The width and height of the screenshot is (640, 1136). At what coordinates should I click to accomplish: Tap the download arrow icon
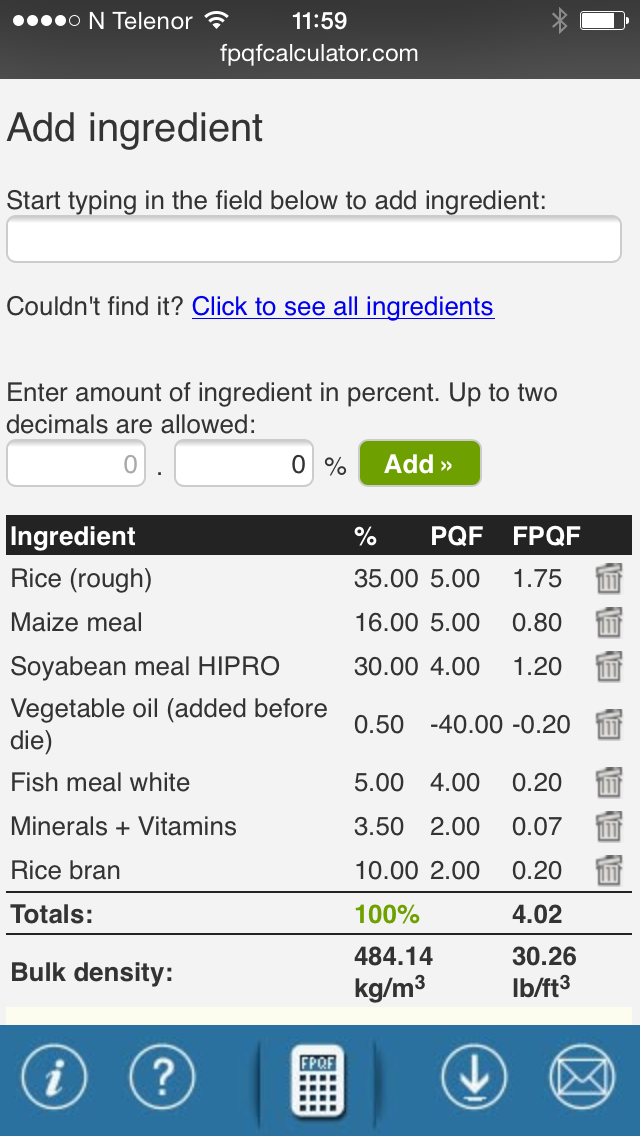(x=474, y=1078)
